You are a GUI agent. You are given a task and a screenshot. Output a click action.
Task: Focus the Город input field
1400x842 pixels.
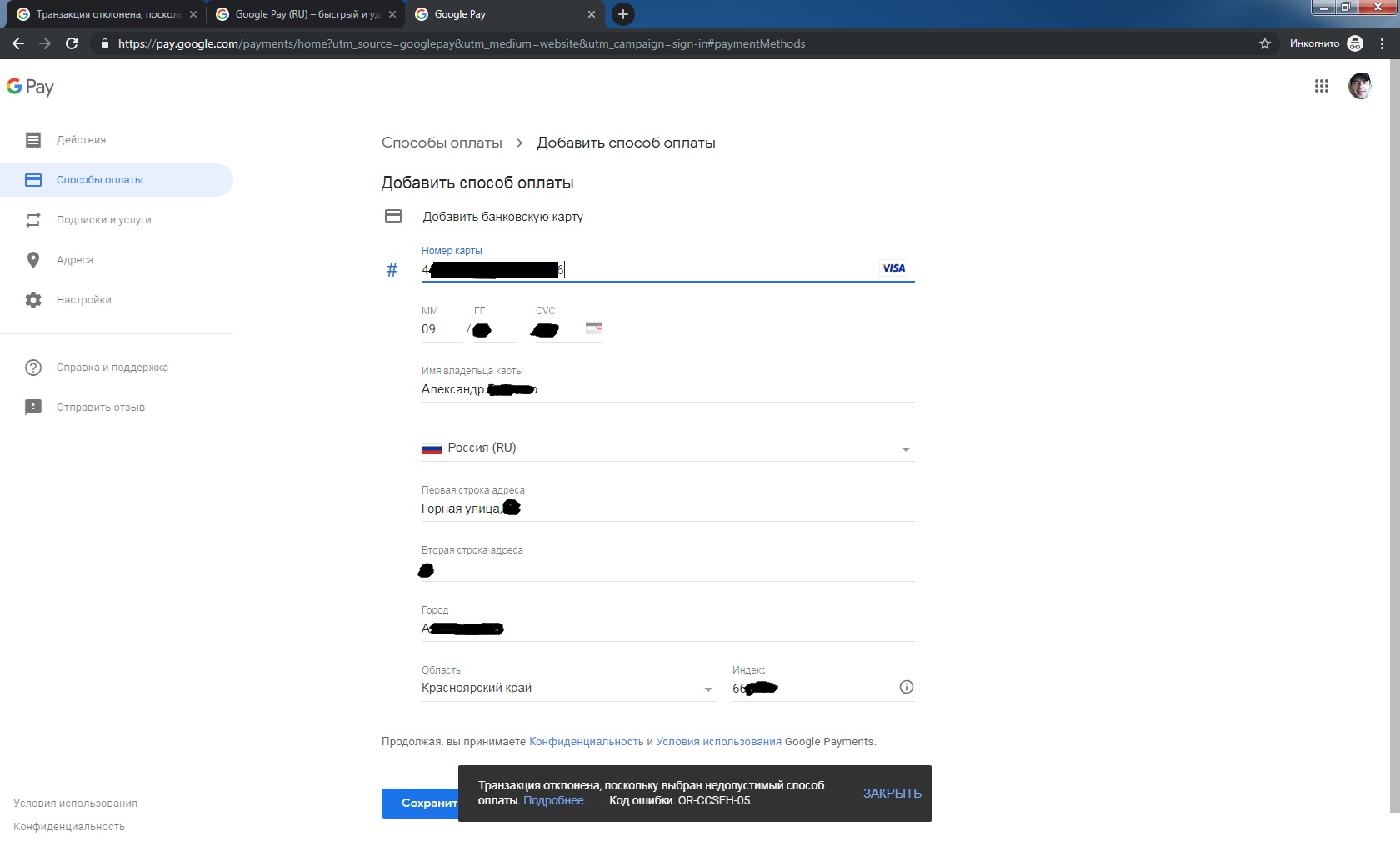tap(667, 629)
